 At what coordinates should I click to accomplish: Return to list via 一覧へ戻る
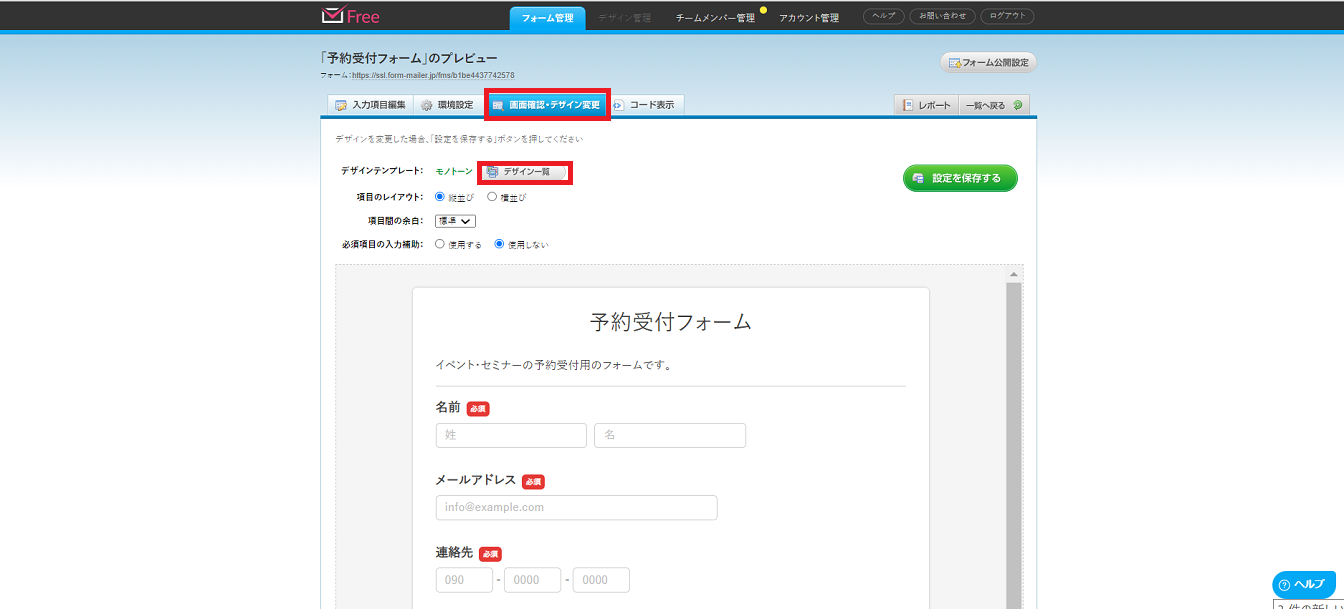click(993, 105)
